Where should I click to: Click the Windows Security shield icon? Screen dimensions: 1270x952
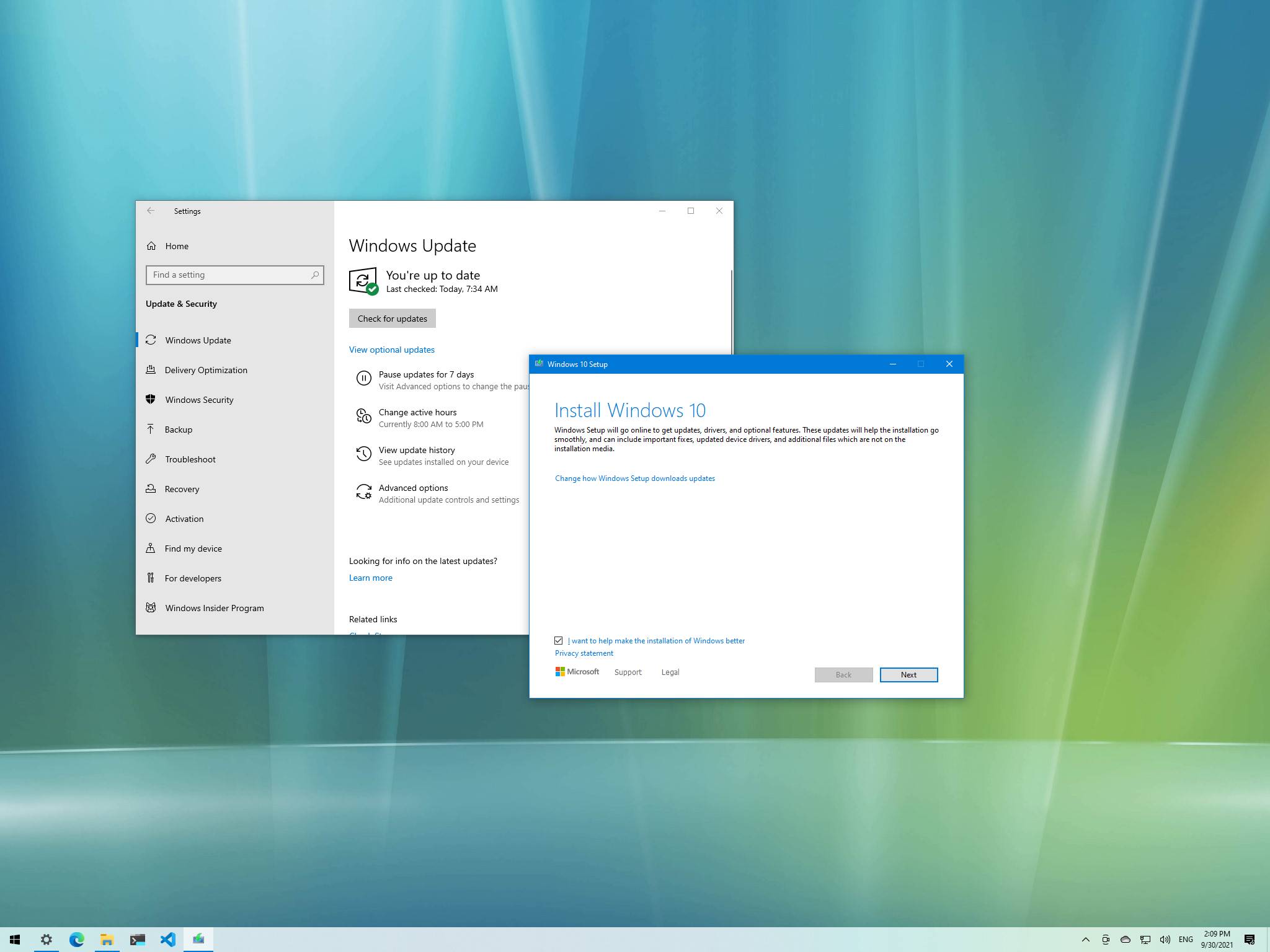(x=151, y=399)
